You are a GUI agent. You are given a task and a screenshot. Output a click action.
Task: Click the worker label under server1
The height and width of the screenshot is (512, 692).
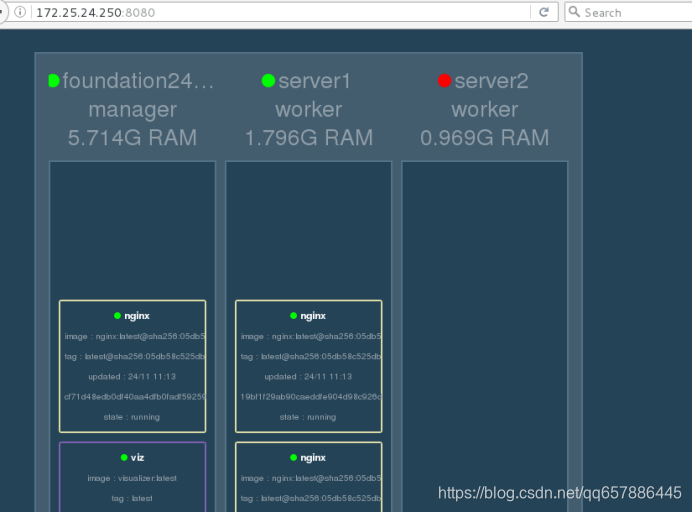[x=308, y=109]
